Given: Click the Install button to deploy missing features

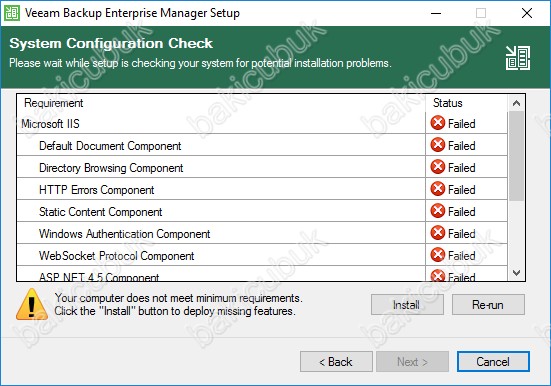Looking at the screenshot, I should click(407, 304).
